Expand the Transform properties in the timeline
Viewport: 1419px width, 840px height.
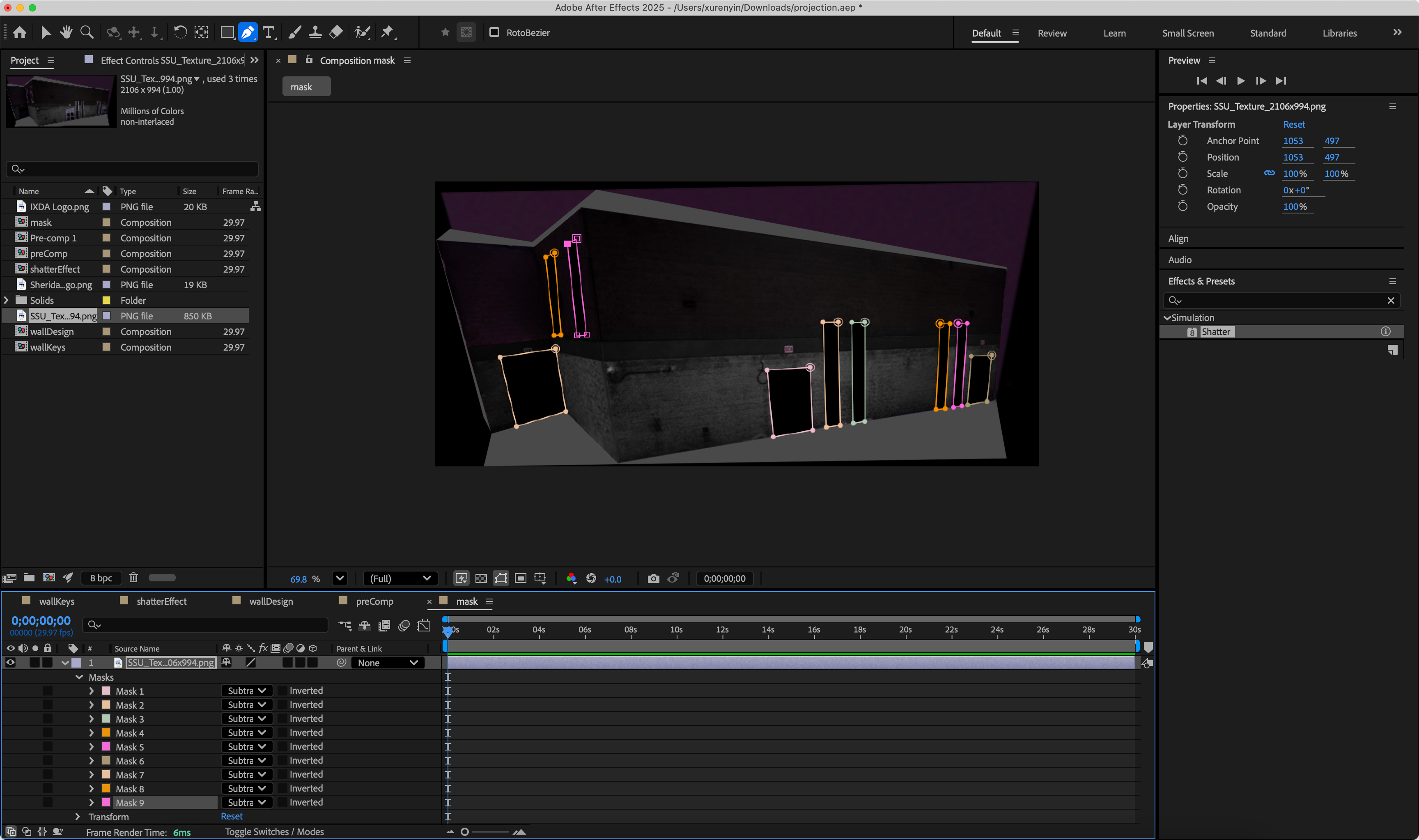tap(78, 816)
